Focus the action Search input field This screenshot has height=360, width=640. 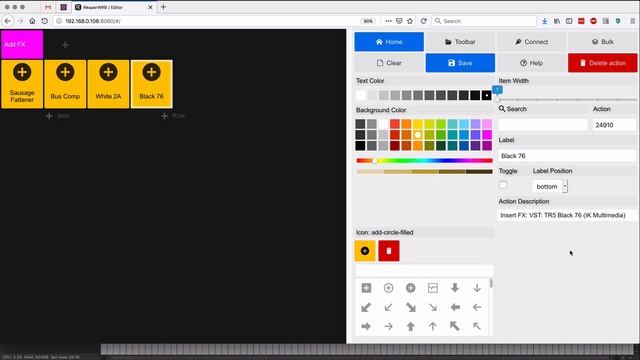[543, 125]
